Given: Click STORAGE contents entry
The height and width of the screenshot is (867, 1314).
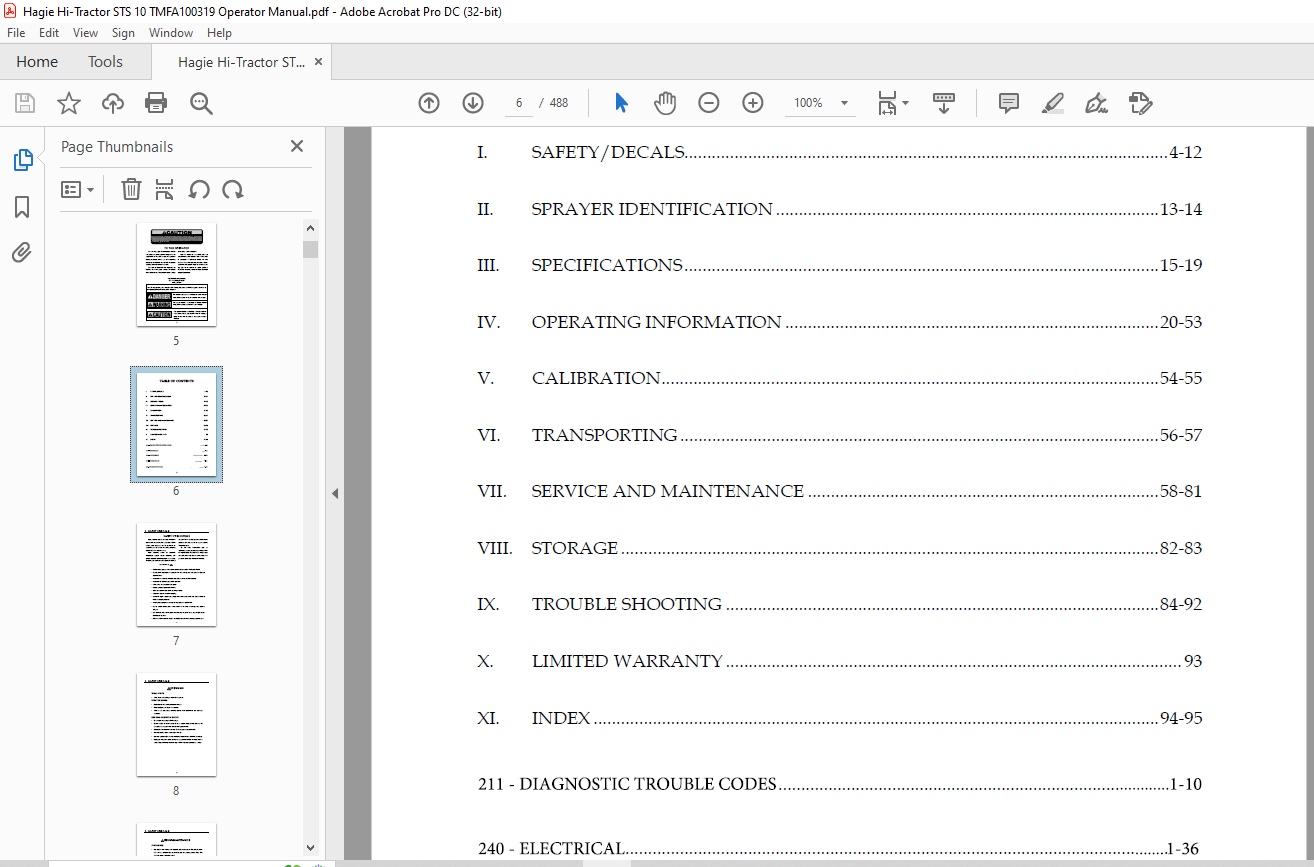Looking at the screenshot, I should coord(839,548).
